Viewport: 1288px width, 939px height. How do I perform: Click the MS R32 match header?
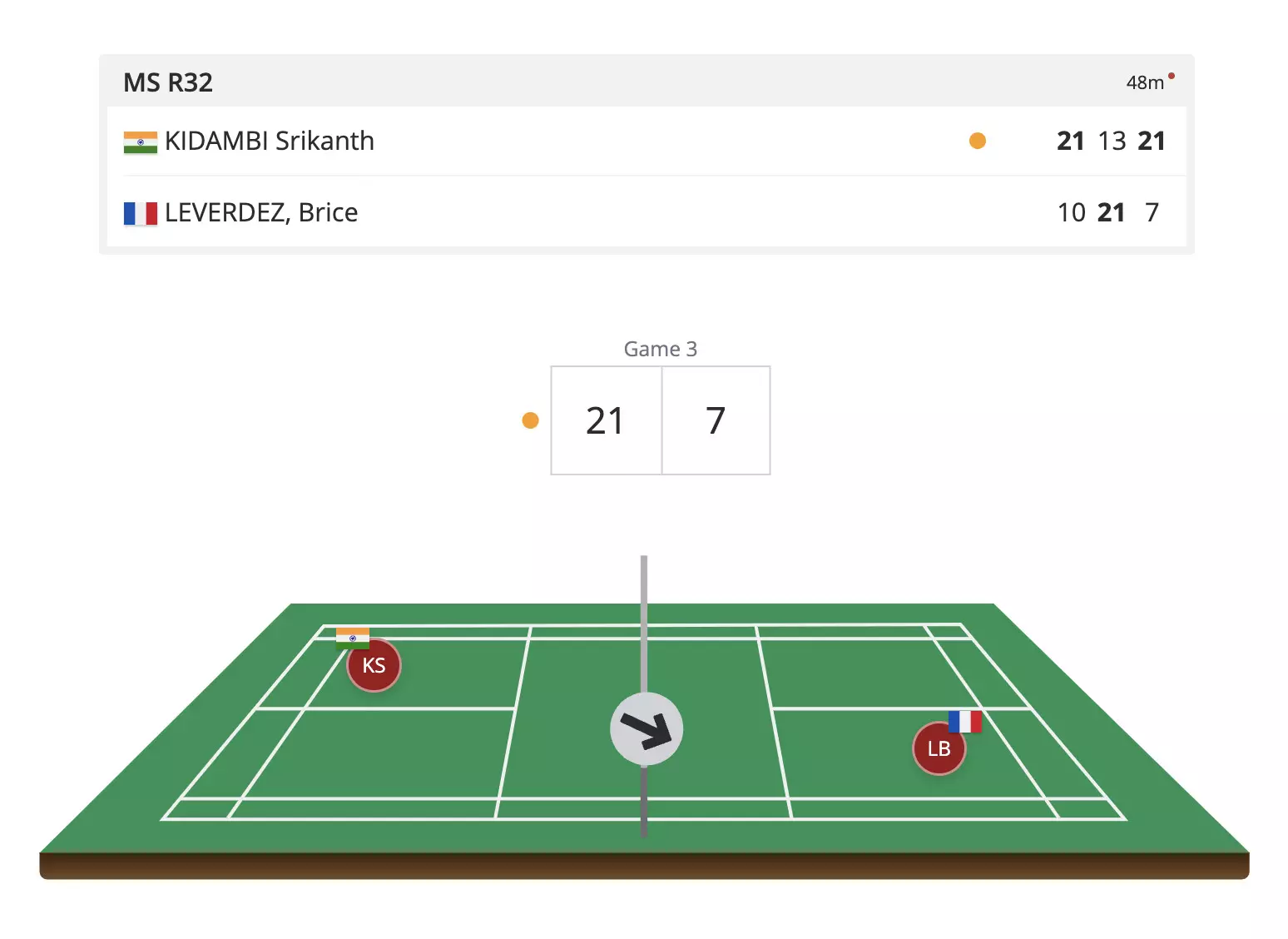pyautogui.click(x=168, y=82)
